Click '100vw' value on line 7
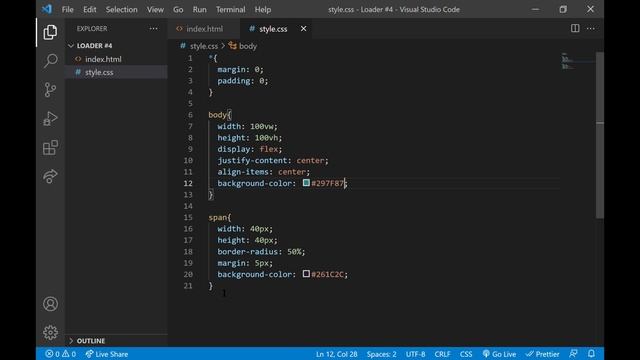Screen dimensions: 640x360 [262, 127]
